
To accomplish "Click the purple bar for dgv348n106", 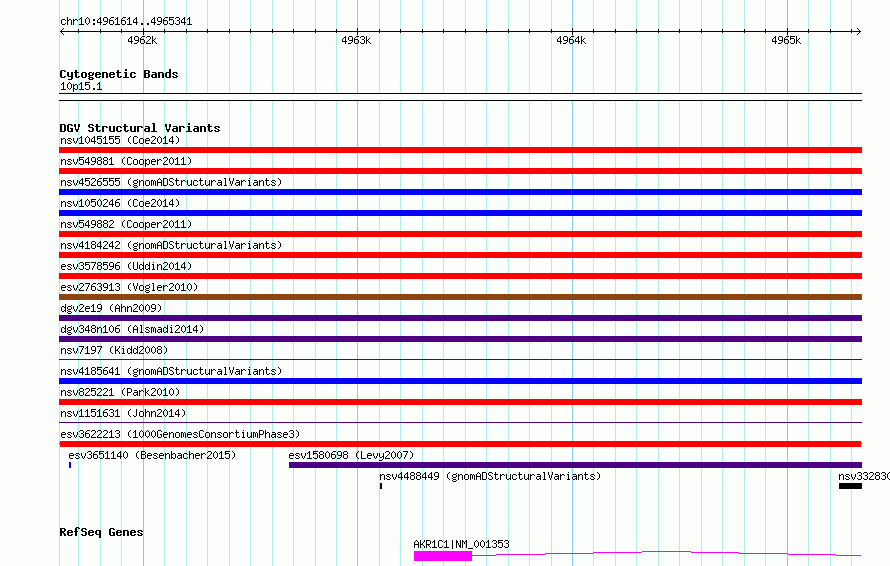I will [460, 339].
